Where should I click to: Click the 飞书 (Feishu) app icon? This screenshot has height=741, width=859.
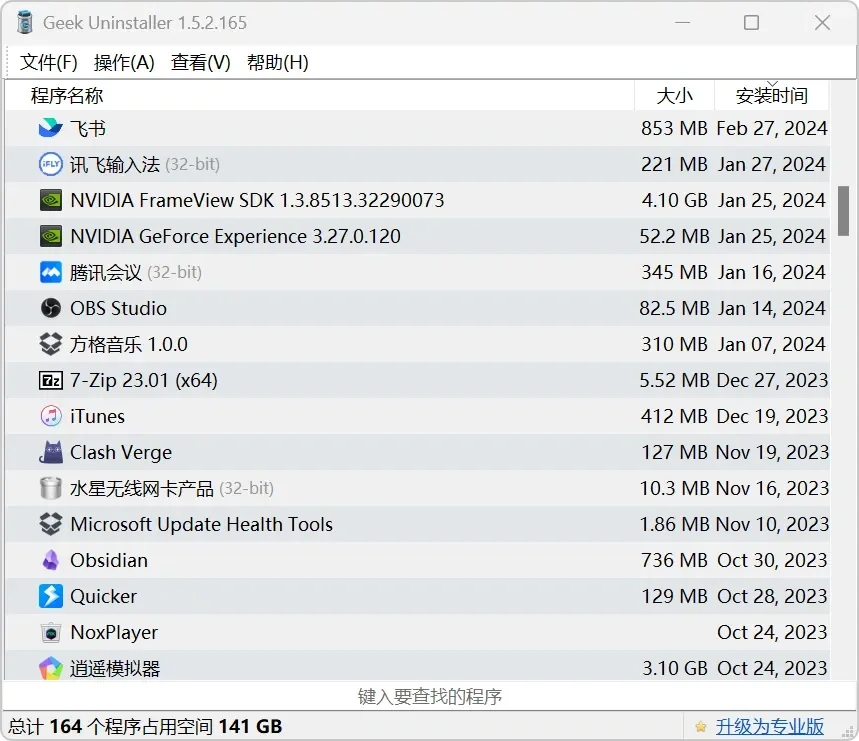pyautogui.click(x=50, y=128)
